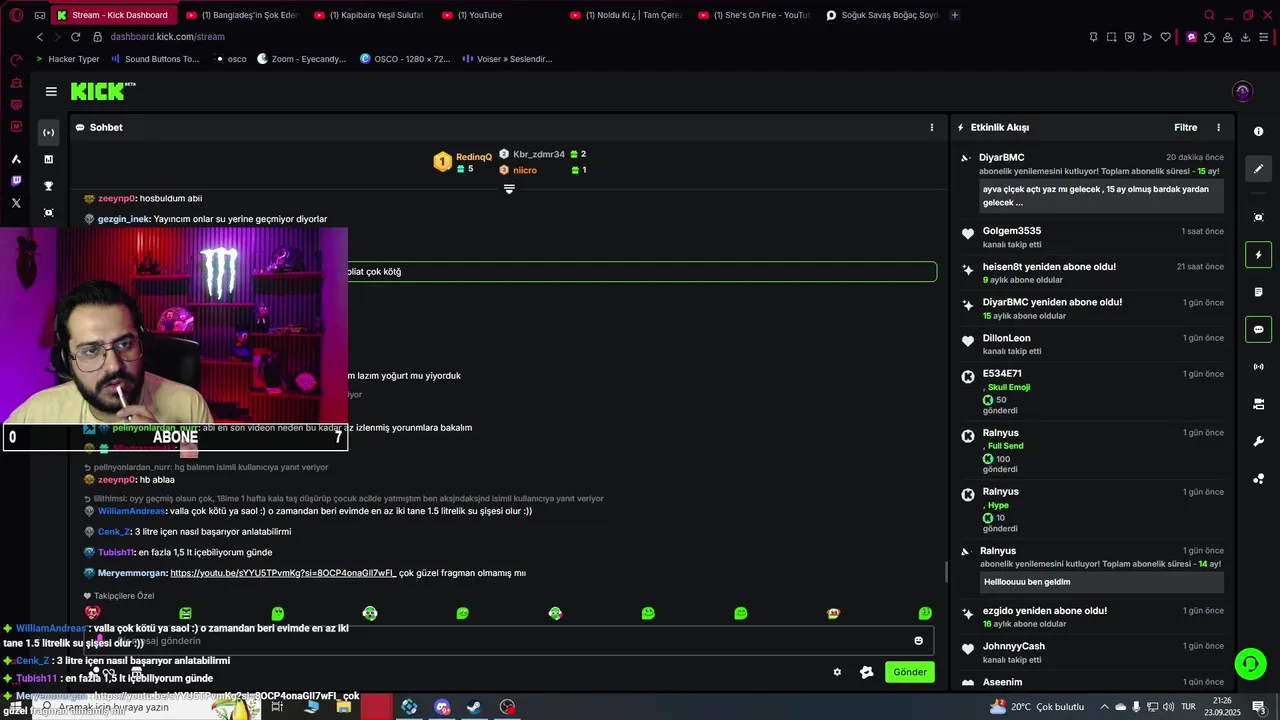Click heisen8t yeniden abone oldu event
This screenshot has height=720, width=1280.
click(1091, 273)
